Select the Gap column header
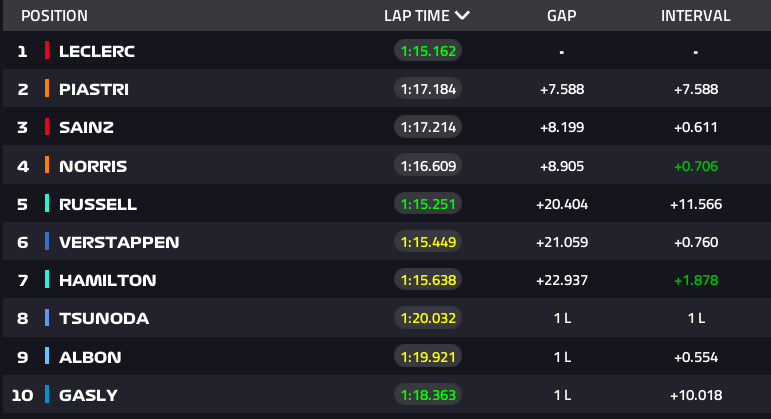 coord(561,16)
